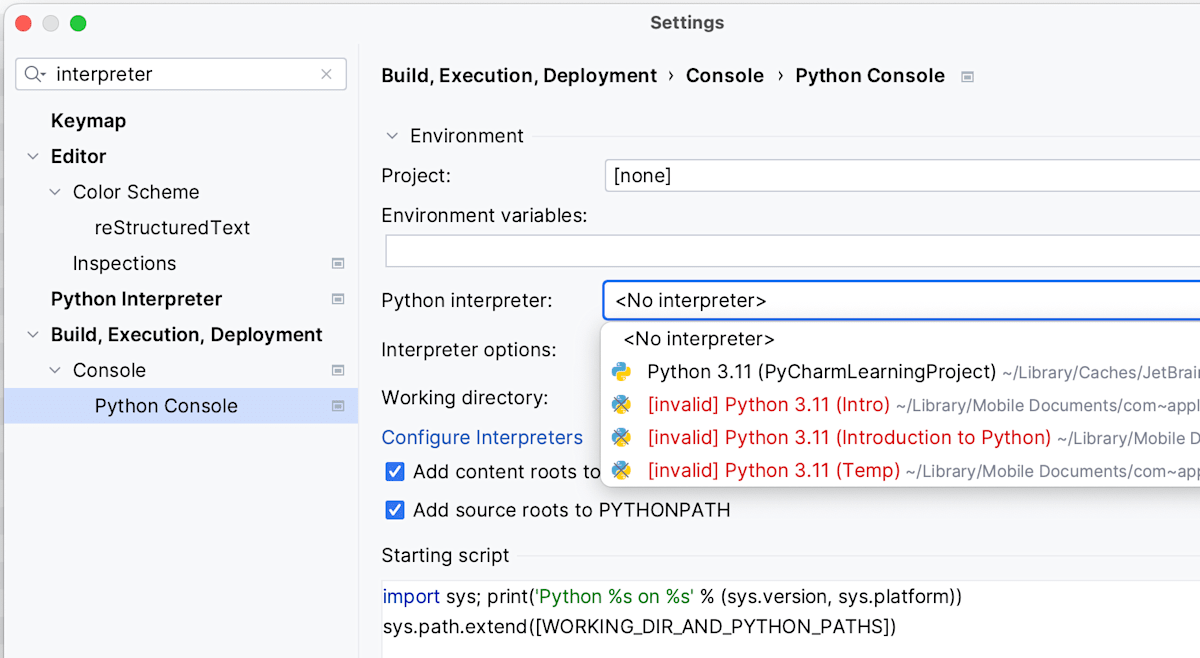The height and width of the screenshot is (658, 1200).
Task: Select reStructuredText in the settings tree
Action: click(x=172, y=228)
